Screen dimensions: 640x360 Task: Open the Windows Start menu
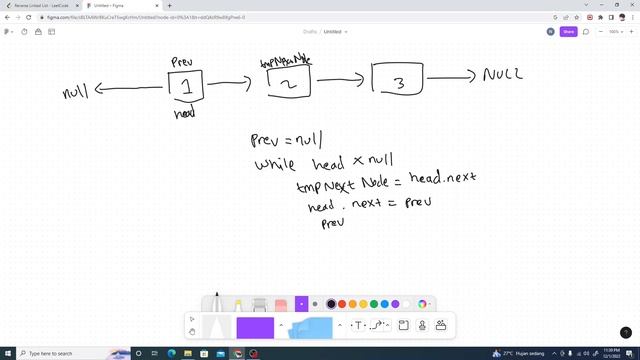[8, 353]
